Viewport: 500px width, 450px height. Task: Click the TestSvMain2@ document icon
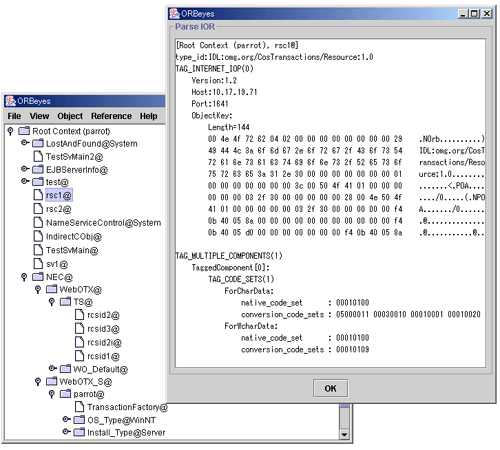[x=38, y=156]
